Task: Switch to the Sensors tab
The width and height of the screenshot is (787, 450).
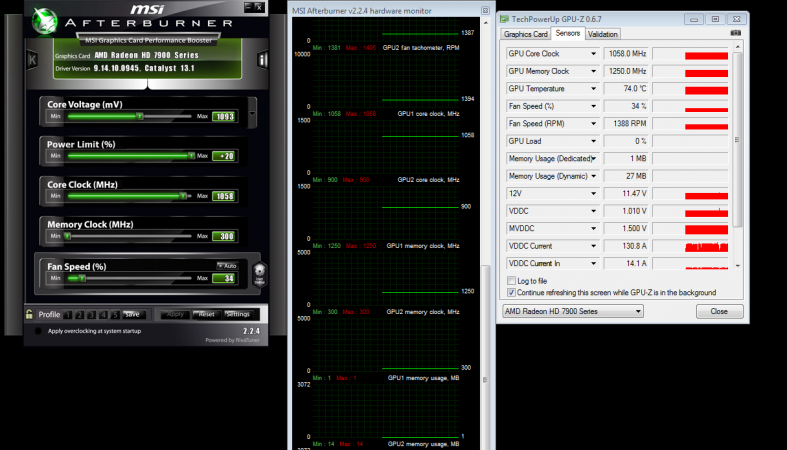Action: (568, 33)
